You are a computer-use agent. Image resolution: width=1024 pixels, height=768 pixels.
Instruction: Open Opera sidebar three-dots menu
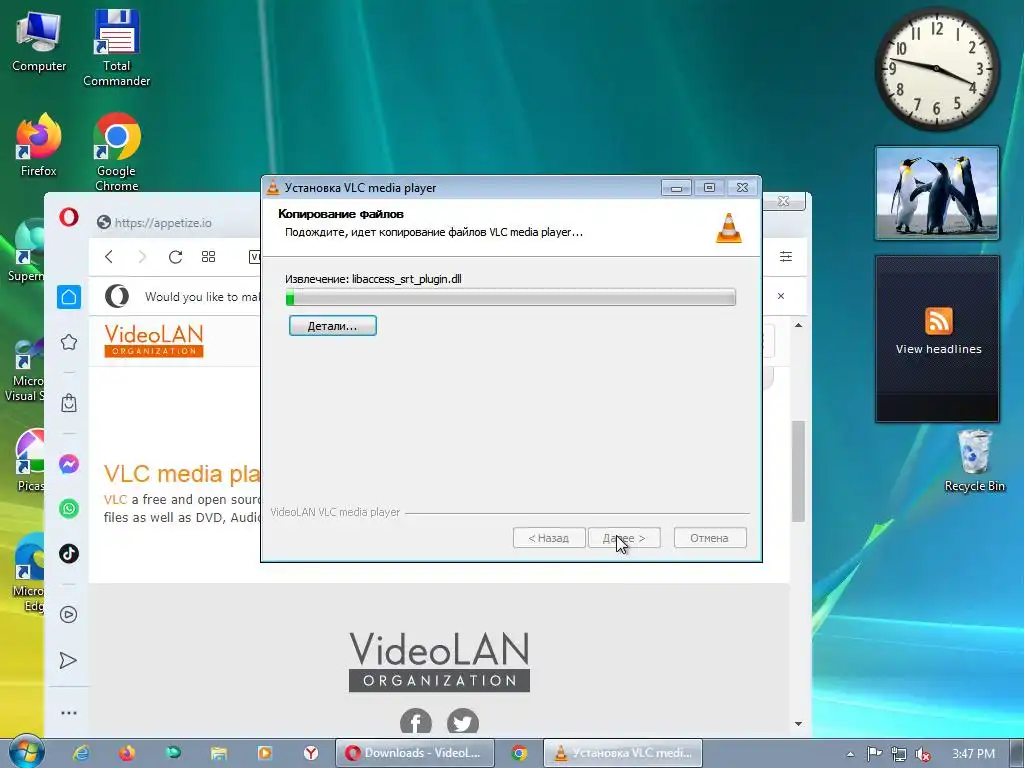pyautogui.click(x=69, y=712)
